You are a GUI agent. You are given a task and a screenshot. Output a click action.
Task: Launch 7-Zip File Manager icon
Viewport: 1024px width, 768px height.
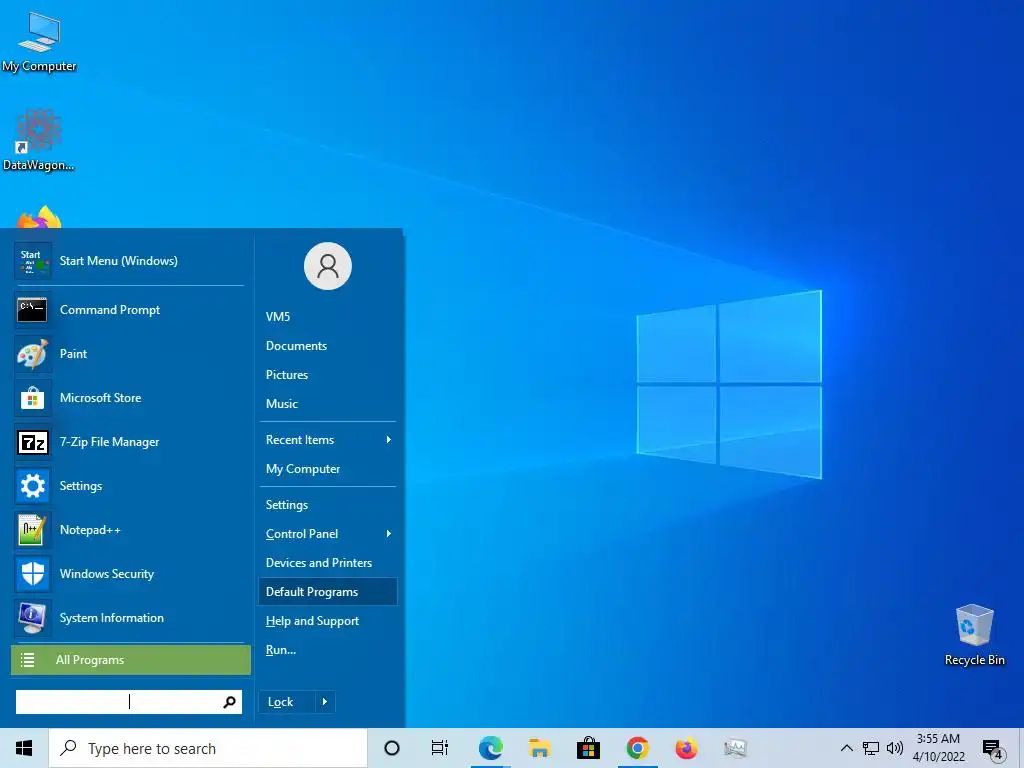coord(32,442)
